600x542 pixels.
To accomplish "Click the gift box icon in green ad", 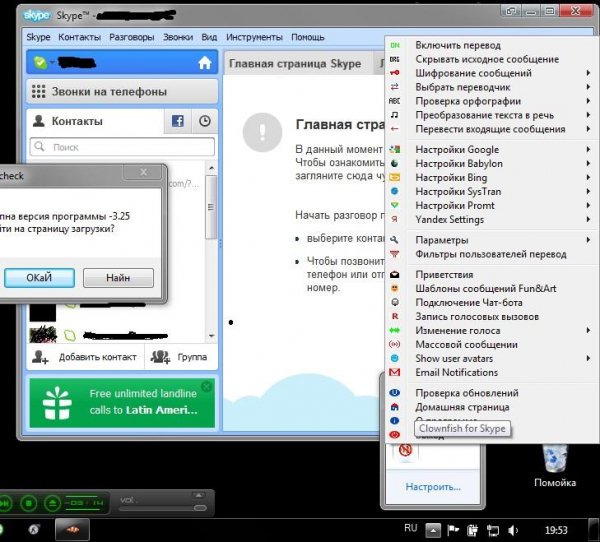I will tap(57, 403).
